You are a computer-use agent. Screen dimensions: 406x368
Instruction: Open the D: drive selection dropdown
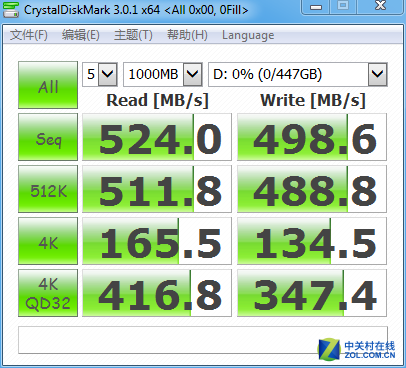(298, 74)
